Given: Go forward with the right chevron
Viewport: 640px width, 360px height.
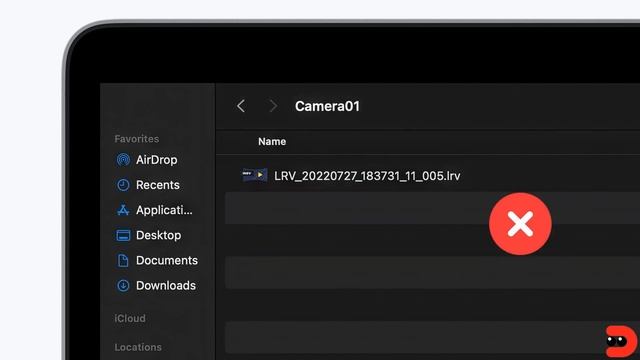Looking at the screenshot, I should pyautogui.click(x=273, y=106).
